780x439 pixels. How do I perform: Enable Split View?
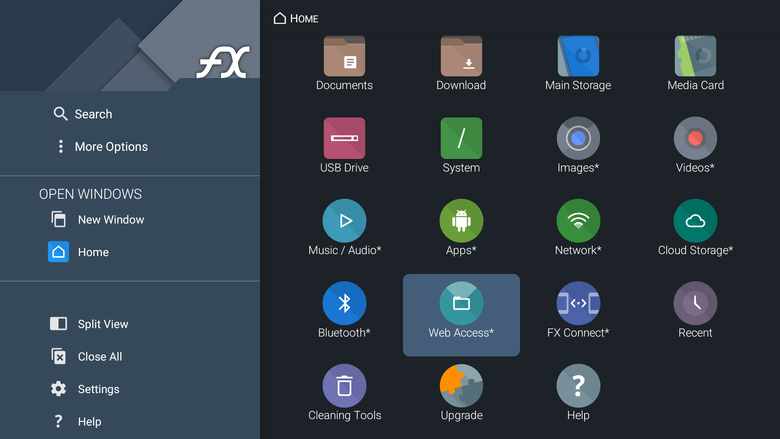coord(89,324)
